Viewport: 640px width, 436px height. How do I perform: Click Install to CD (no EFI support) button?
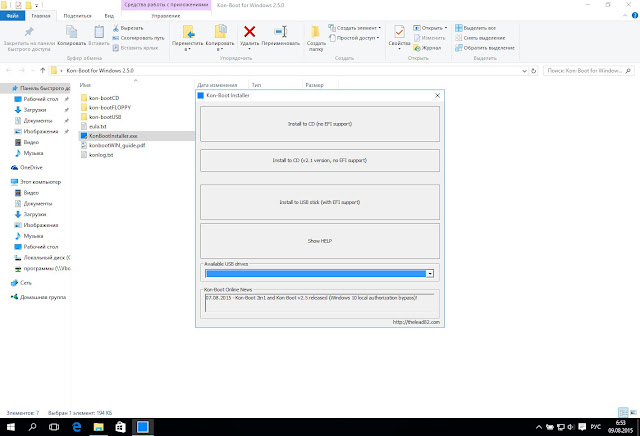coord(320,124)
